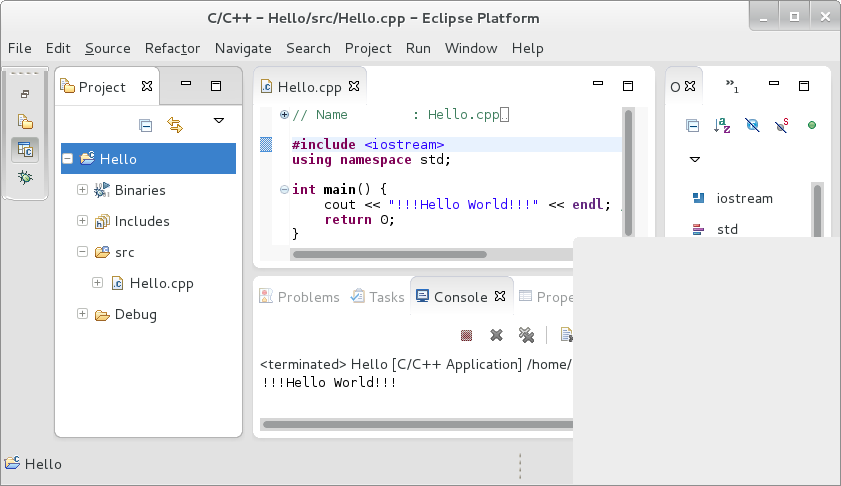
Task: Collapse all in the Outline toolbar
Action: click(x=692, y=126)
